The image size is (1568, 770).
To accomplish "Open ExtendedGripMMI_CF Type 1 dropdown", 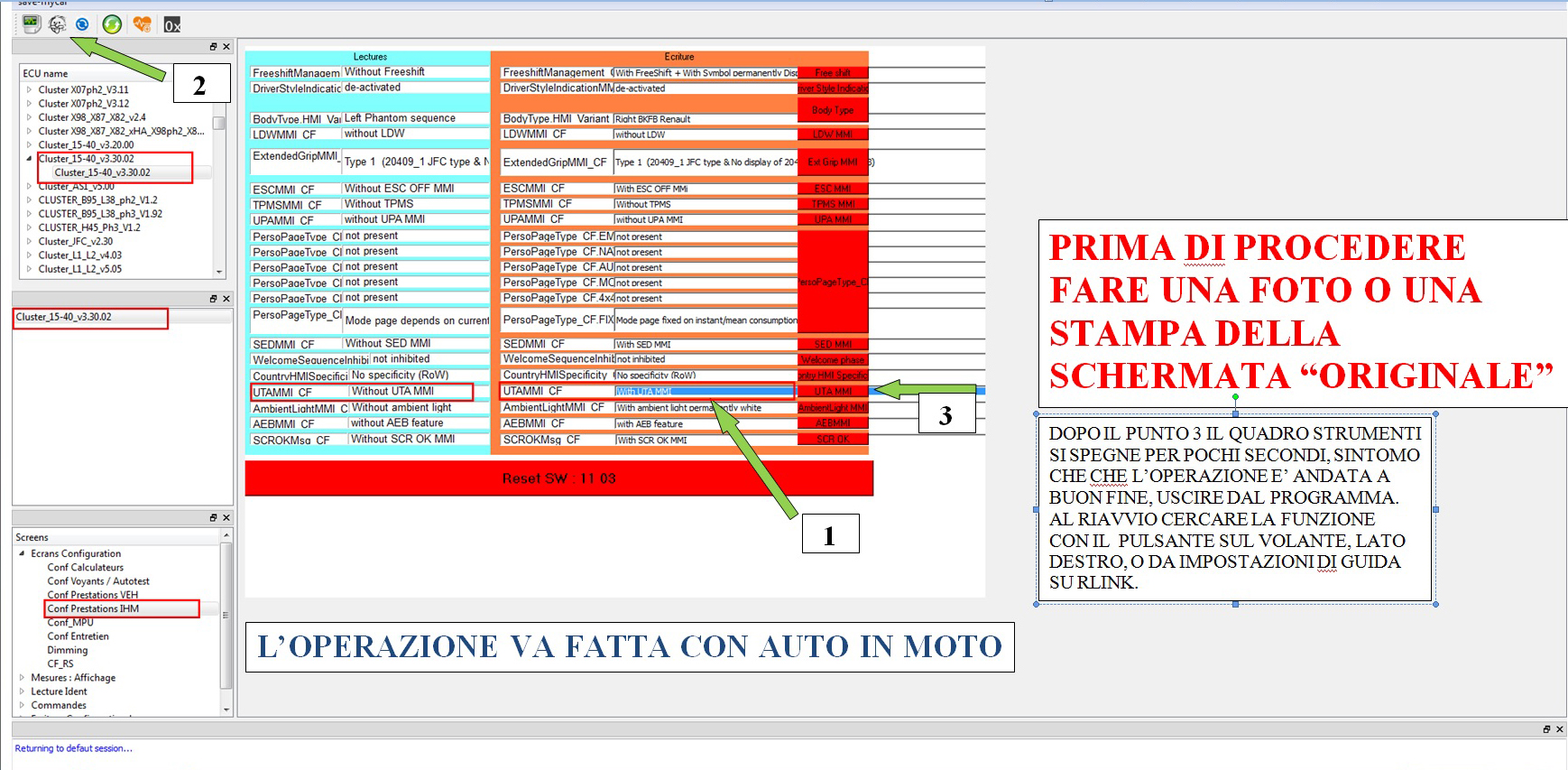I will tap(706, 162).
